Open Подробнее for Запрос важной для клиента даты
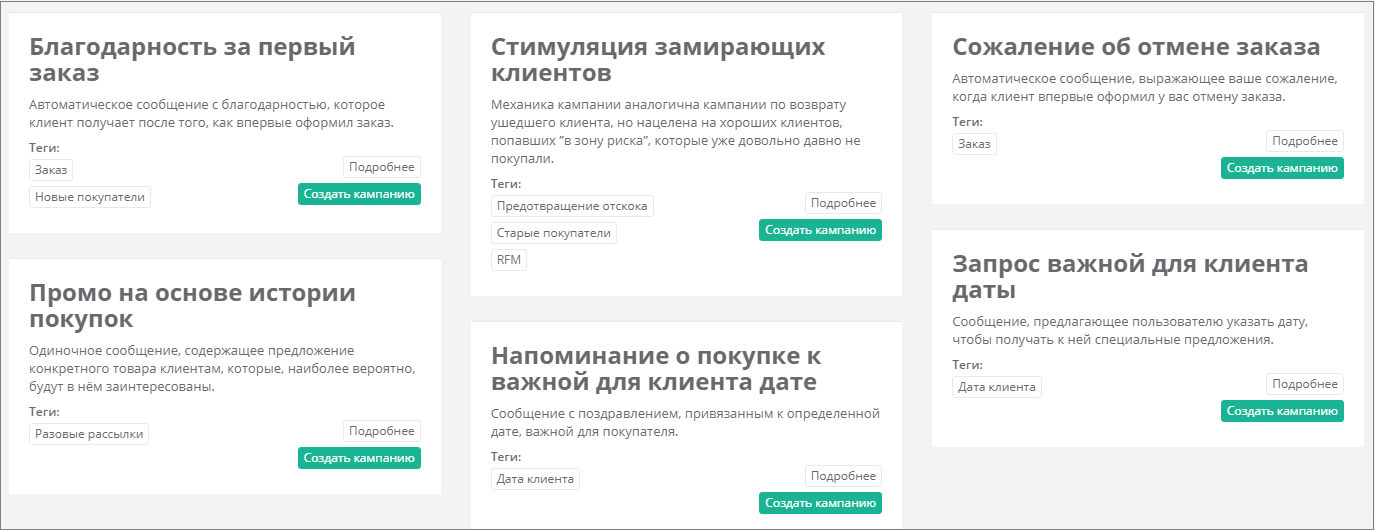Image resolution: width=1375 pixels, height=530 pixels. 1305,384
